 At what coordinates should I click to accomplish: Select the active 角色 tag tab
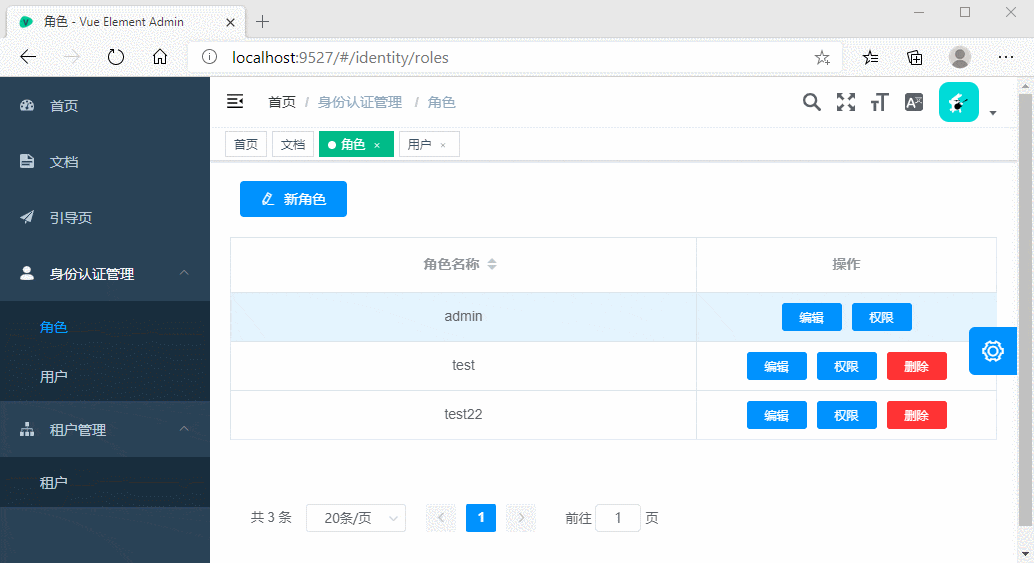[356, 144]
